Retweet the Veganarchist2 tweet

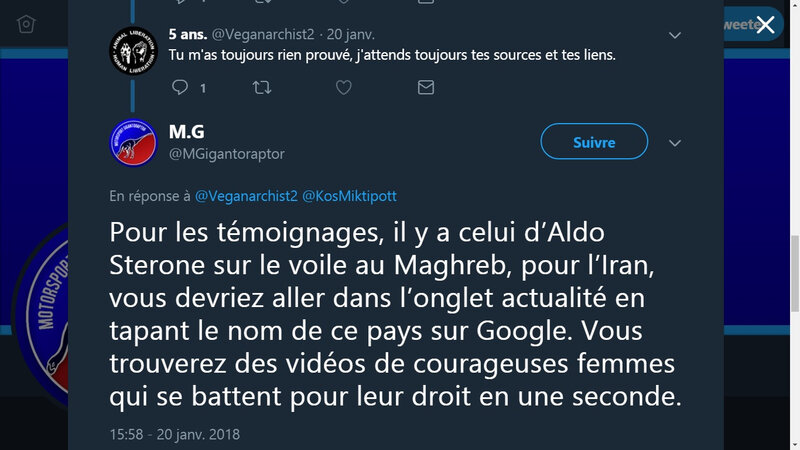pyautogui.click(x=262, y=88)
